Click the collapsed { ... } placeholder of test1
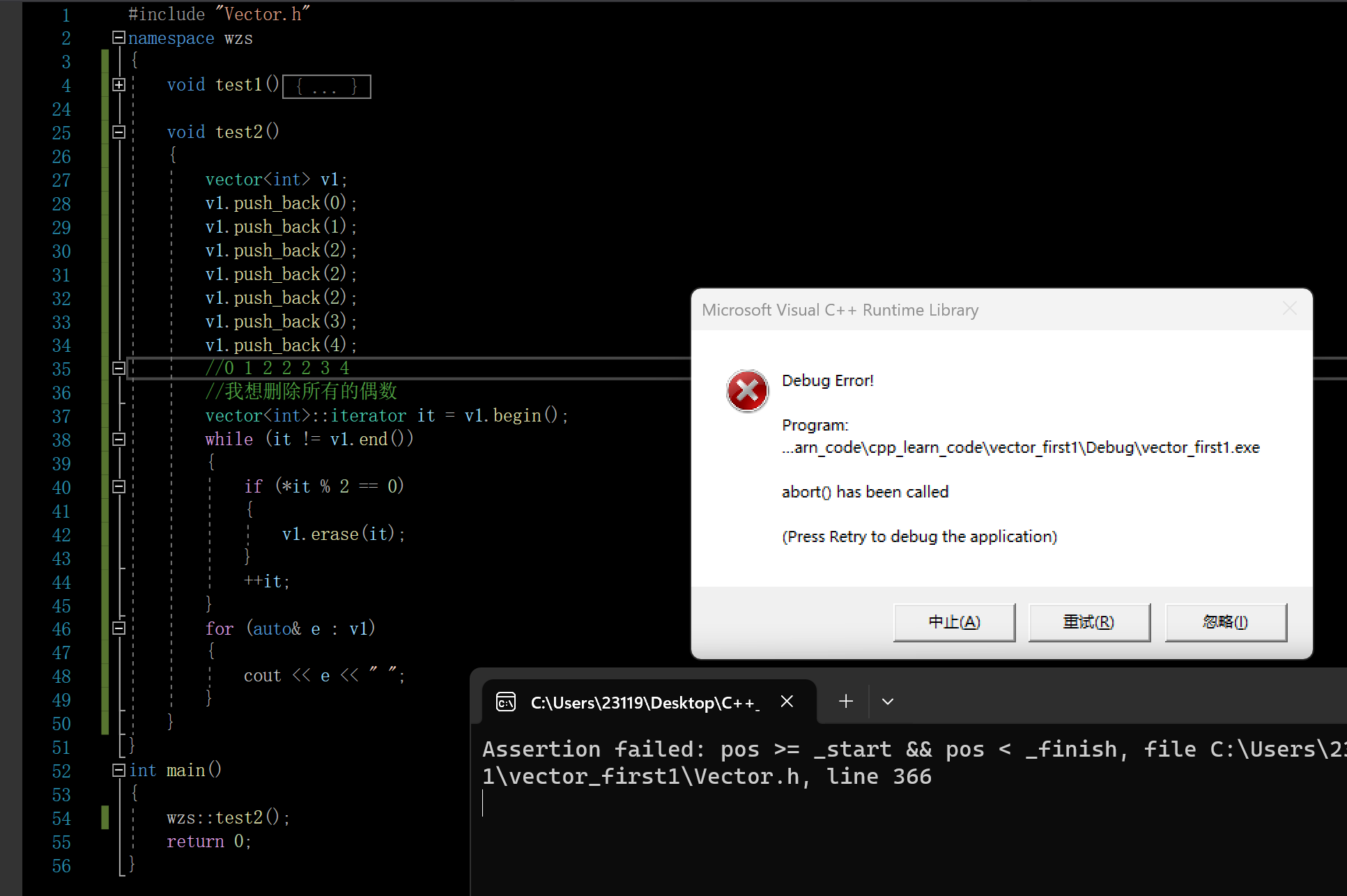Screen dimensions: 1347x896 point(326,86)
